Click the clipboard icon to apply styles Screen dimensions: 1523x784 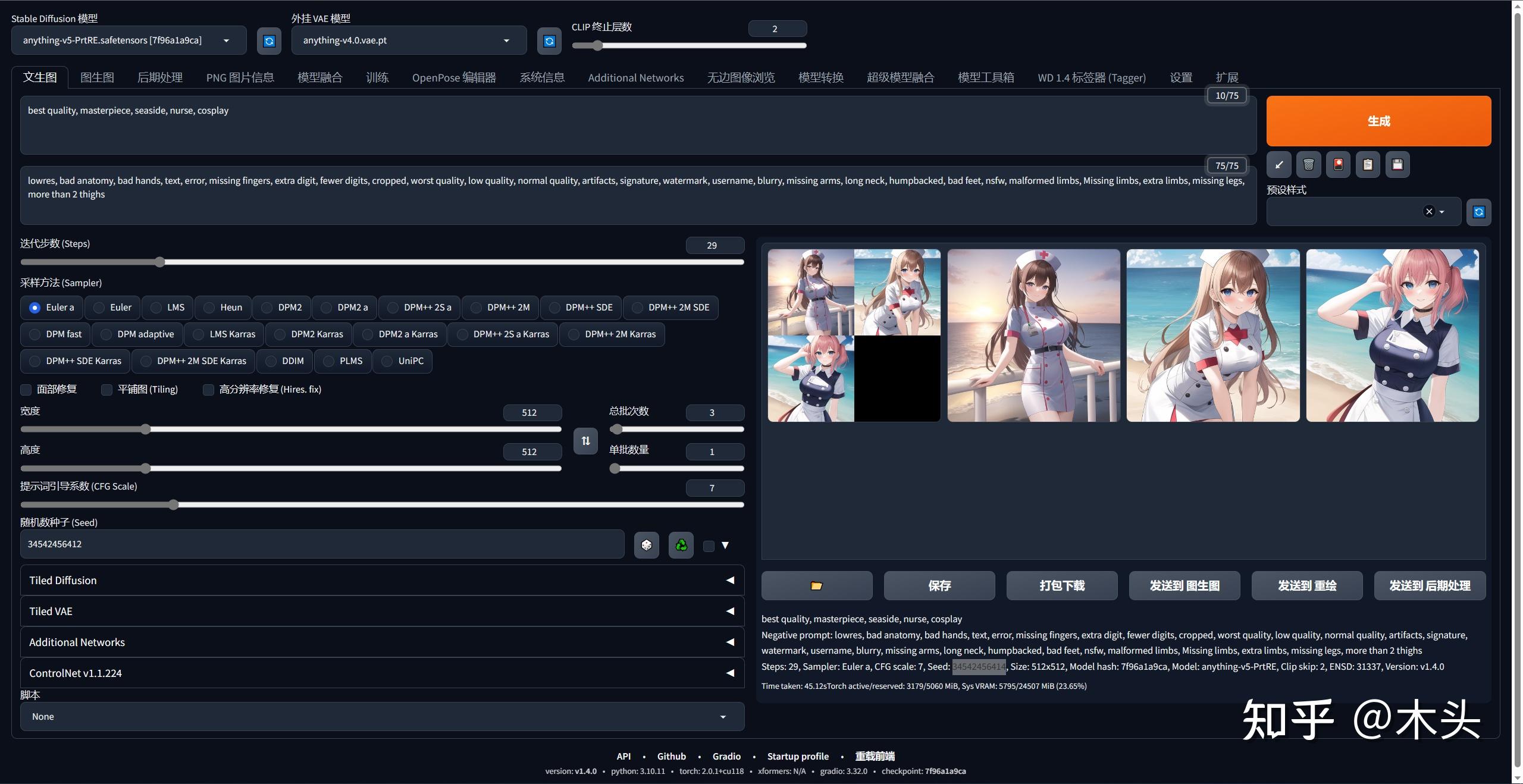(x=1368, y=165)
